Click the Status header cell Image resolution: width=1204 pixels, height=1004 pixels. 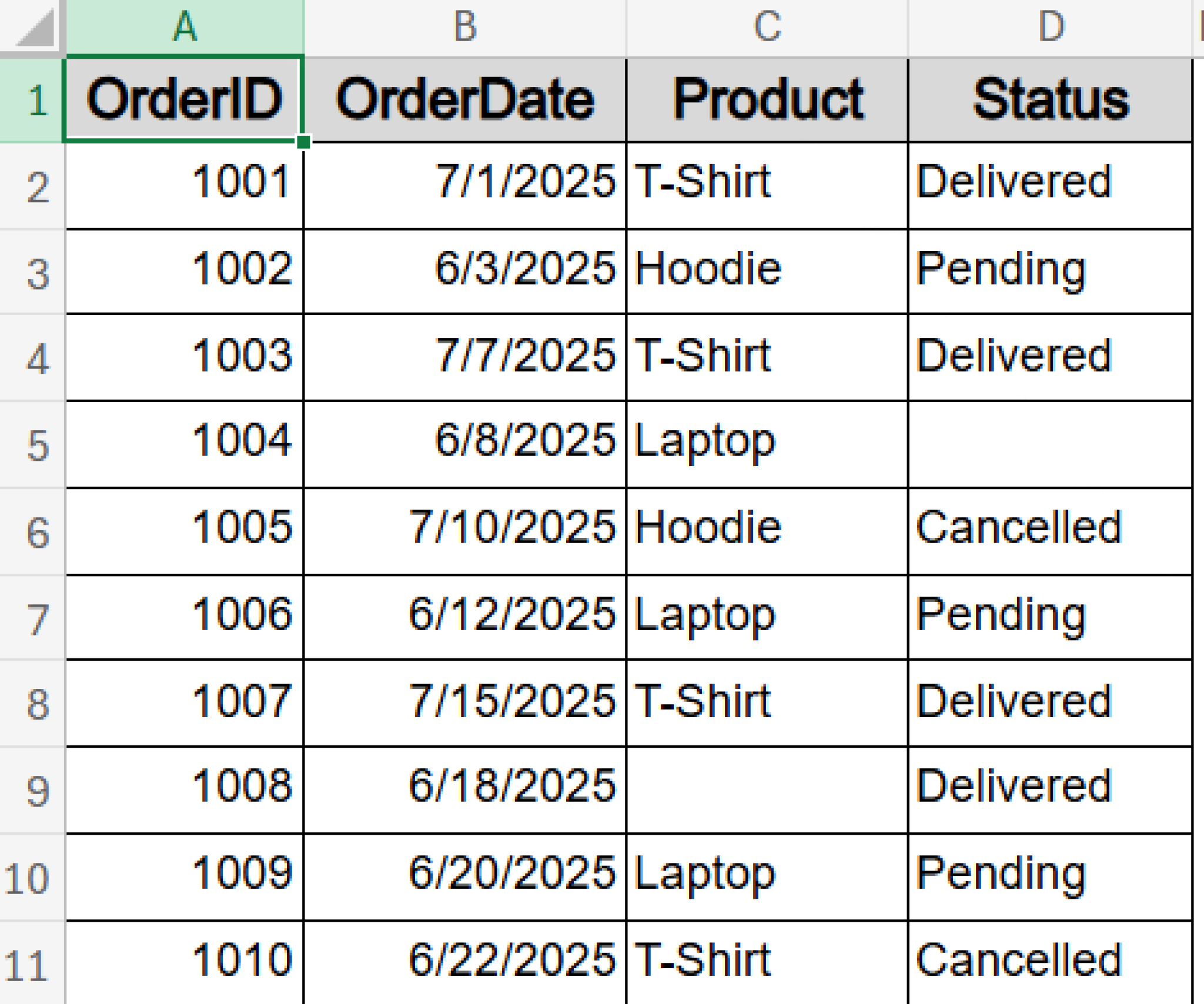(1051, 100)
